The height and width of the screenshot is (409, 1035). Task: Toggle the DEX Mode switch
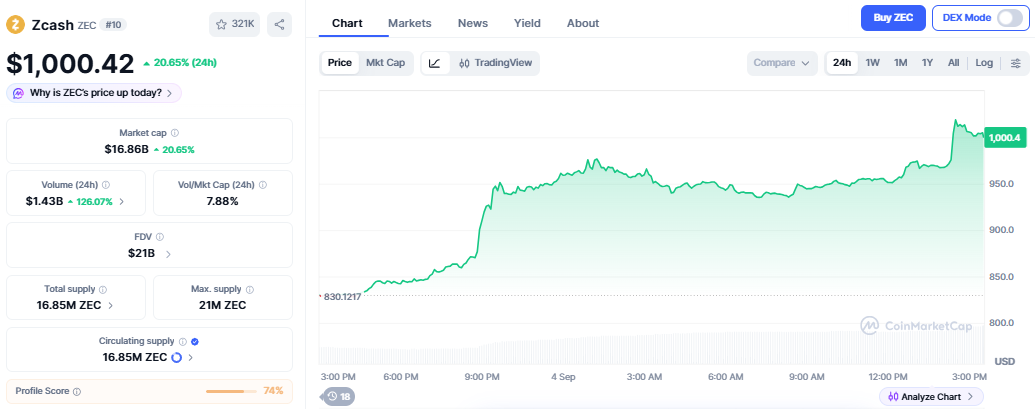(1009, 18)
